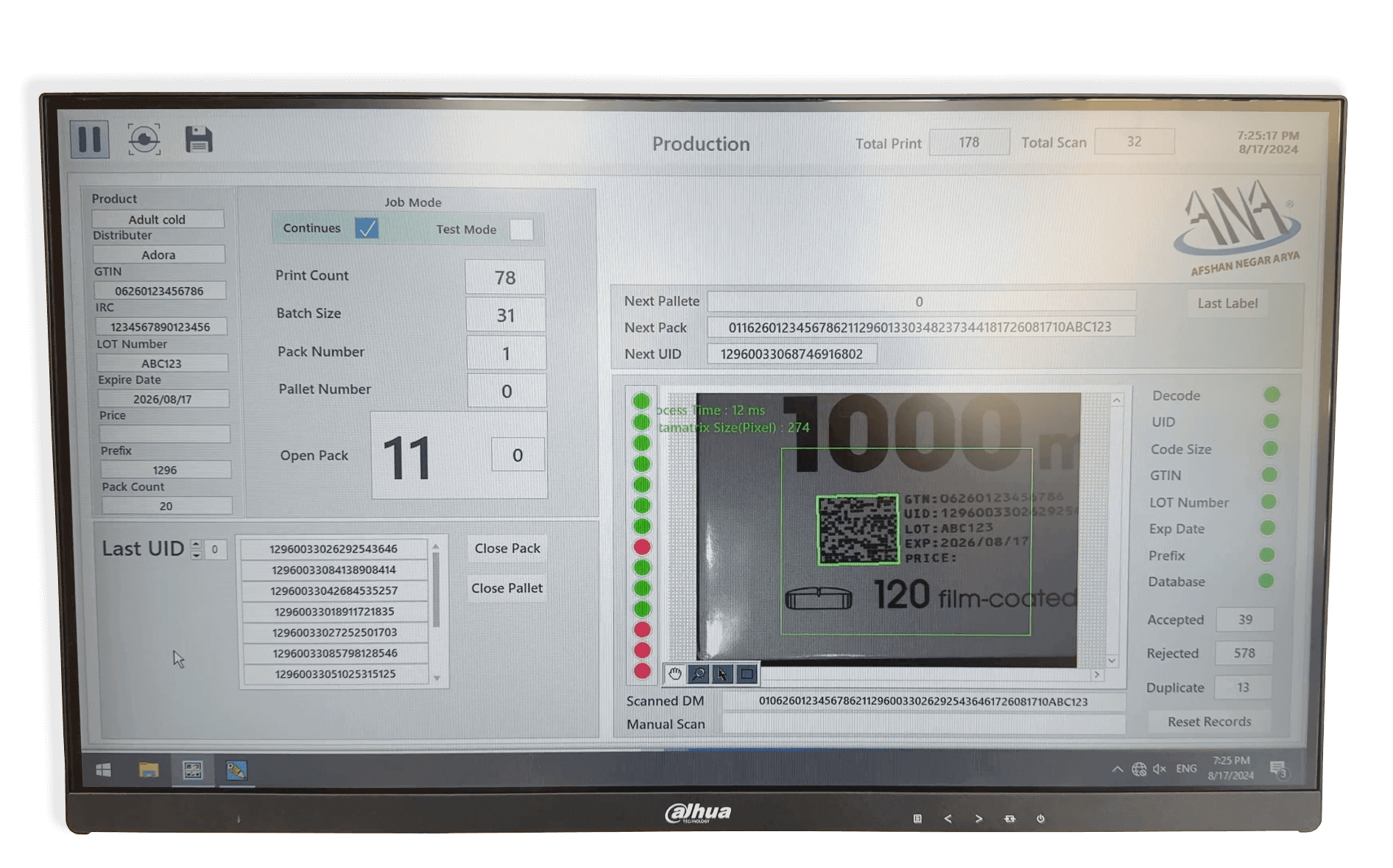Screen dimensions: 1393x868
Task: Select the pointer arrow tool
Action: [x=722, y=674]
